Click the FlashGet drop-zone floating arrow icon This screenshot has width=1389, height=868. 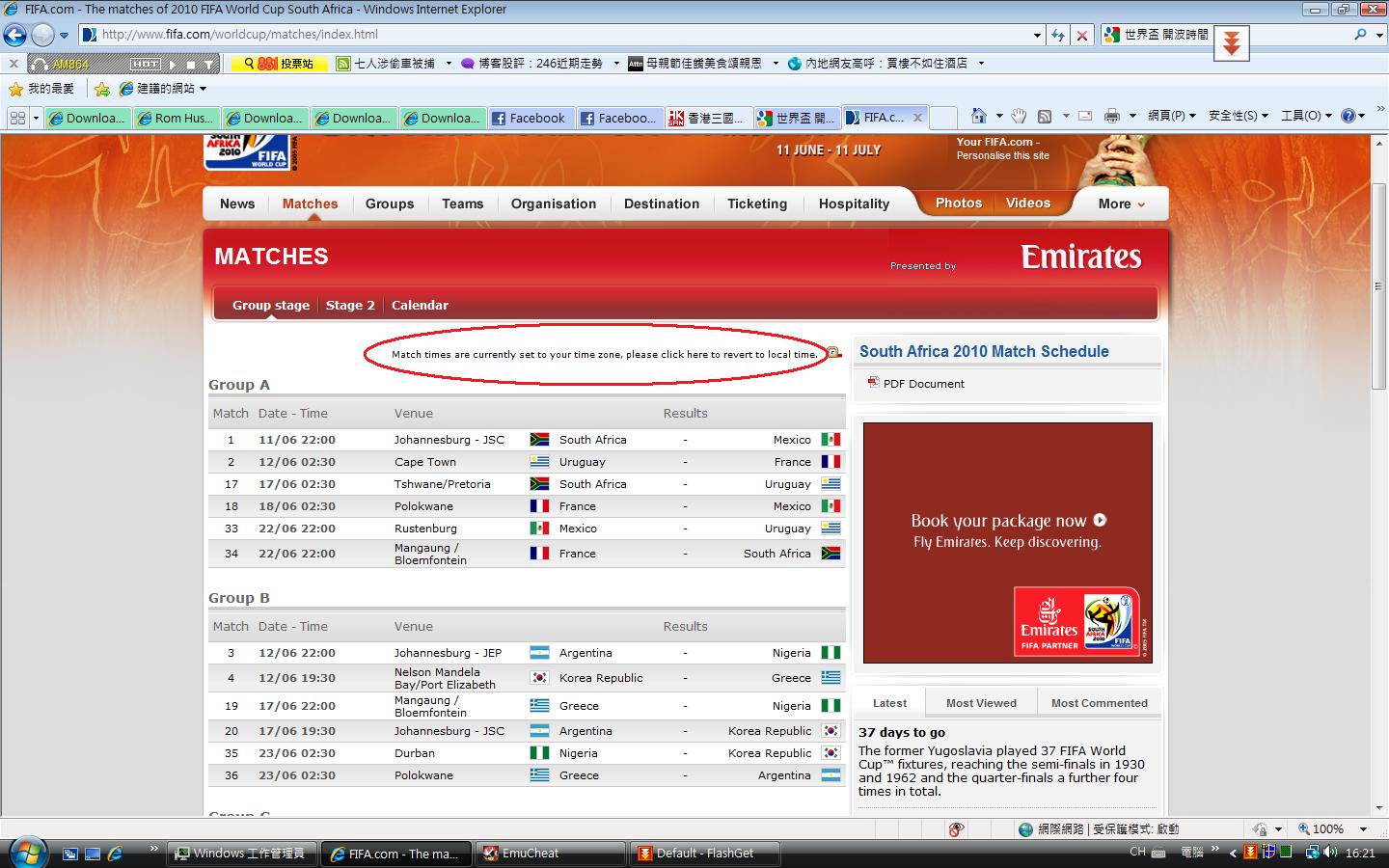coord(1231,43)
